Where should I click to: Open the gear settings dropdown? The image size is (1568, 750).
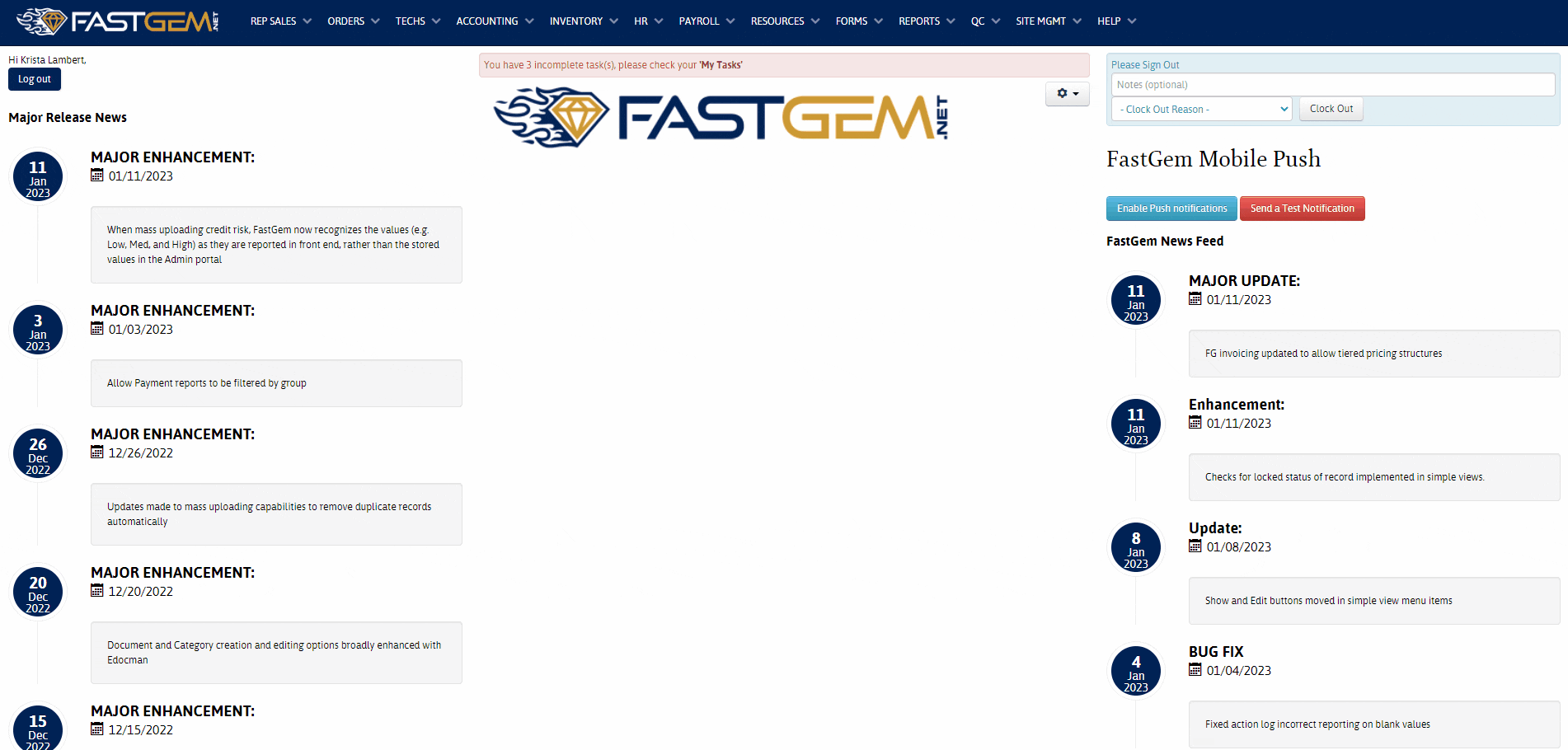tap(1068, 94)
